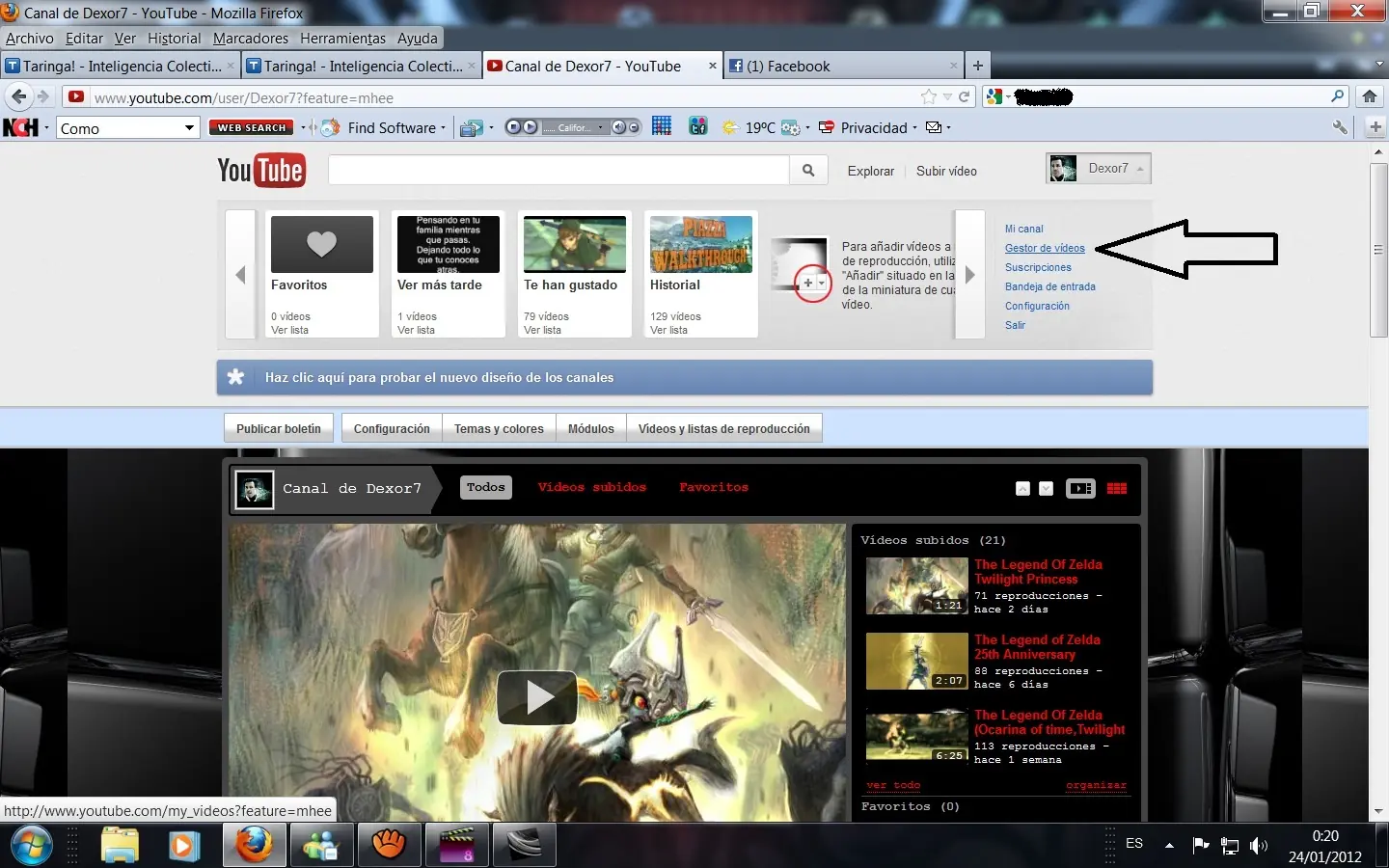This screenshot has width=1389, height=868.
Task: Click the 'Temas y colores' button
Action: tap(499, 428)
